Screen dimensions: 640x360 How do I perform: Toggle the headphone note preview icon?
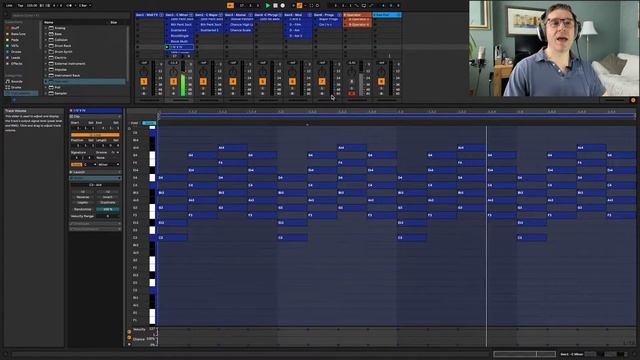129,129
